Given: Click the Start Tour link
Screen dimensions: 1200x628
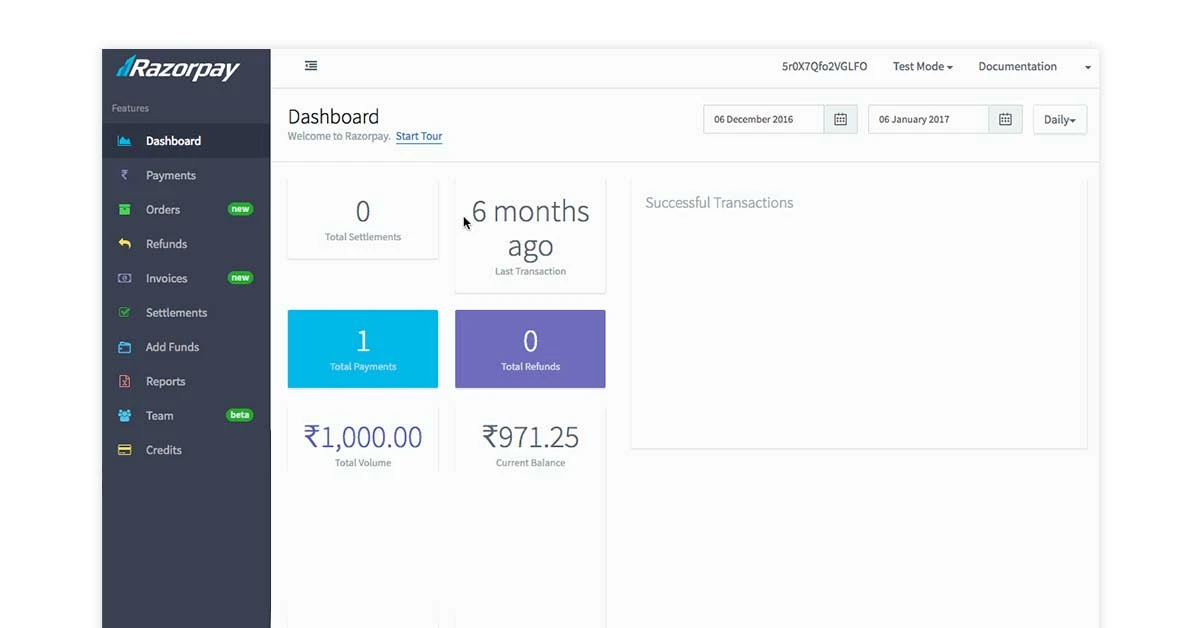Looking at the screenshot, I should click(x=418, y=136).
